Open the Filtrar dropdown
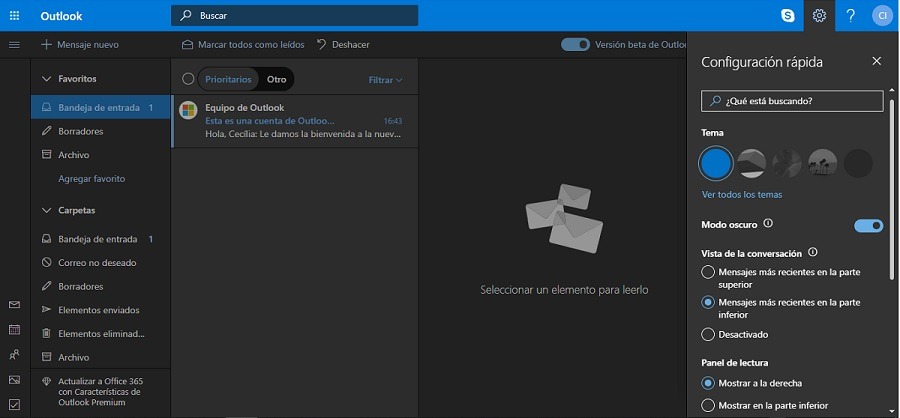900x418 pixels. [x=385, y=80]
